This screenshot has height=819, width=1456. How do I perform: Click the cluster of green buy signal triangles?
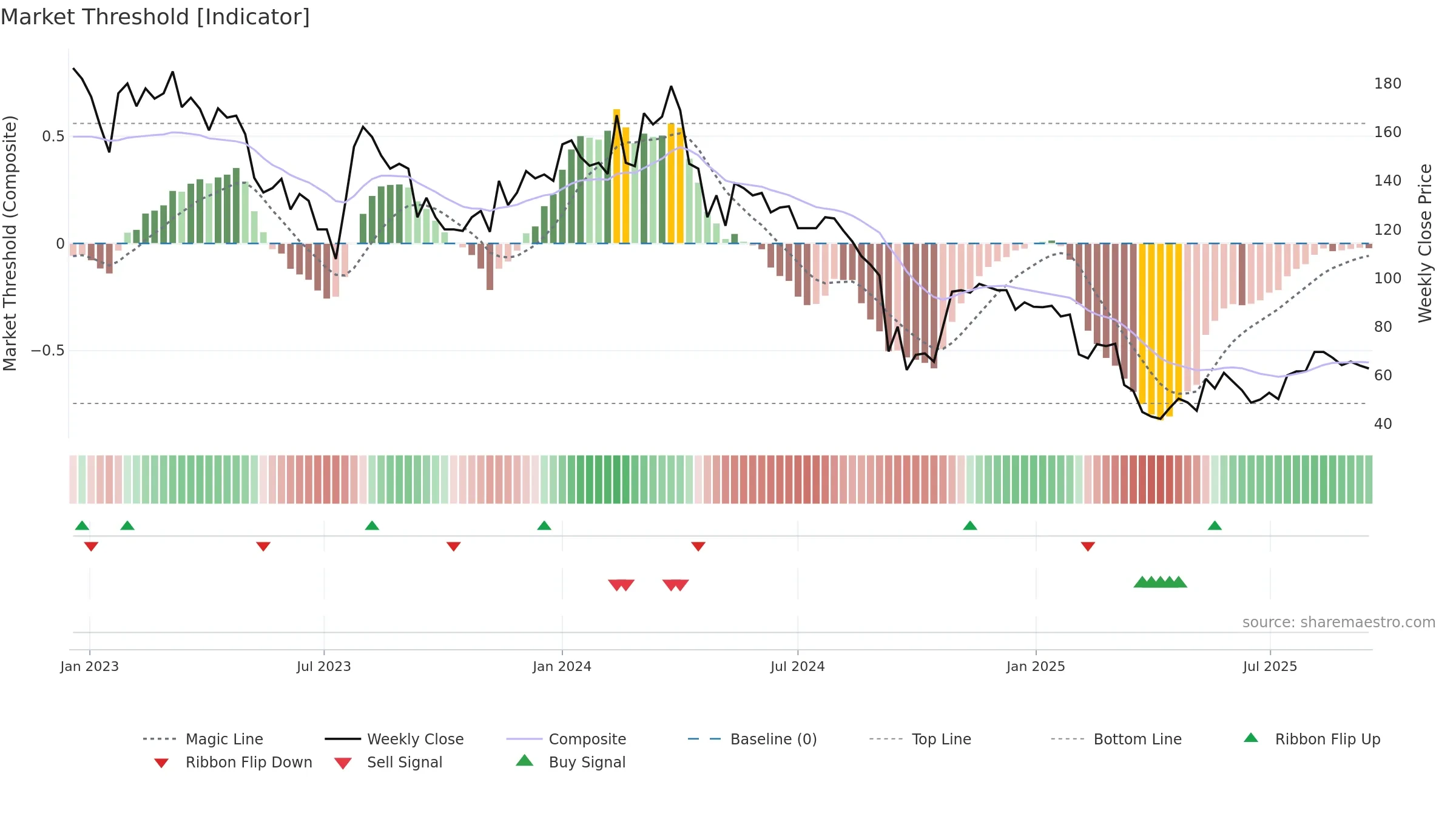1160,582
